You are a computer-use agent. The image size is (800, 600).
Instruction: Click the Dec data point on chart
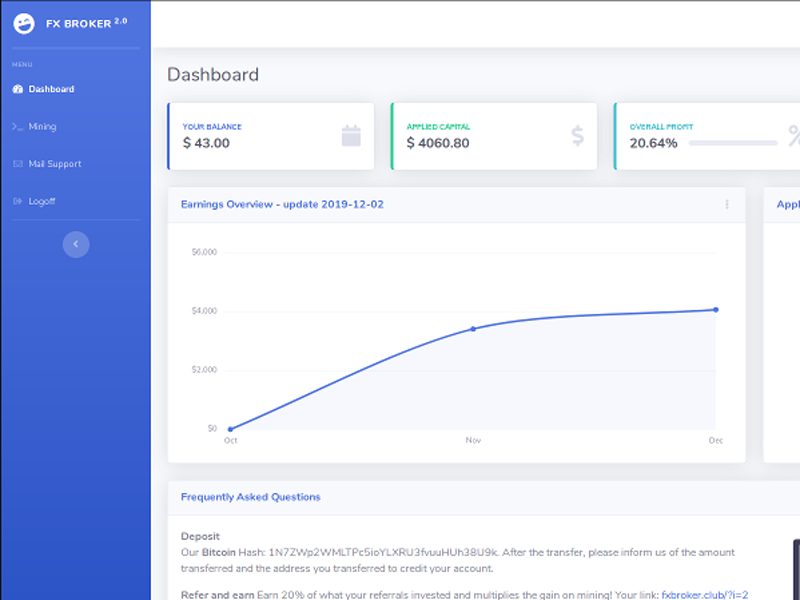pyautogui.click(x=716, y=310)
